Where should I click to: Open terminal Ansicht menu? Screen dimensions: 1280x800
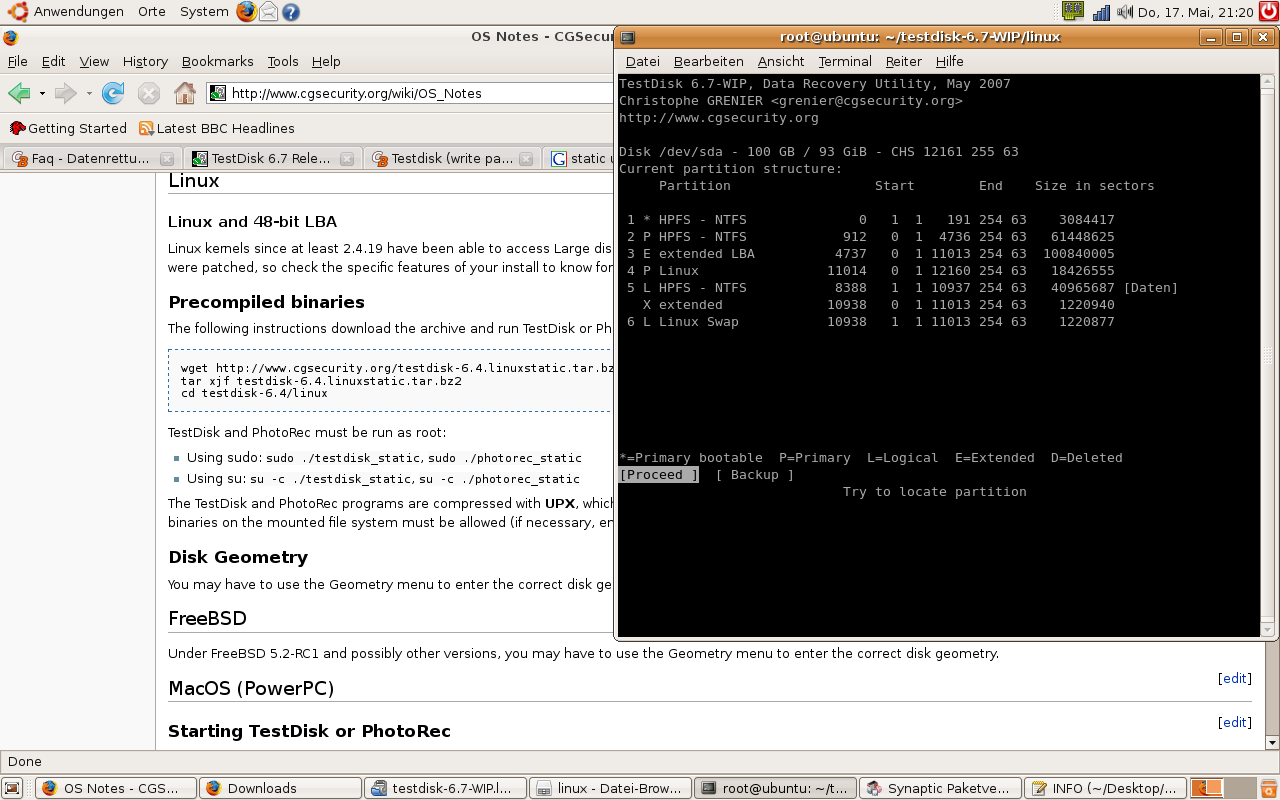point(781,61)
